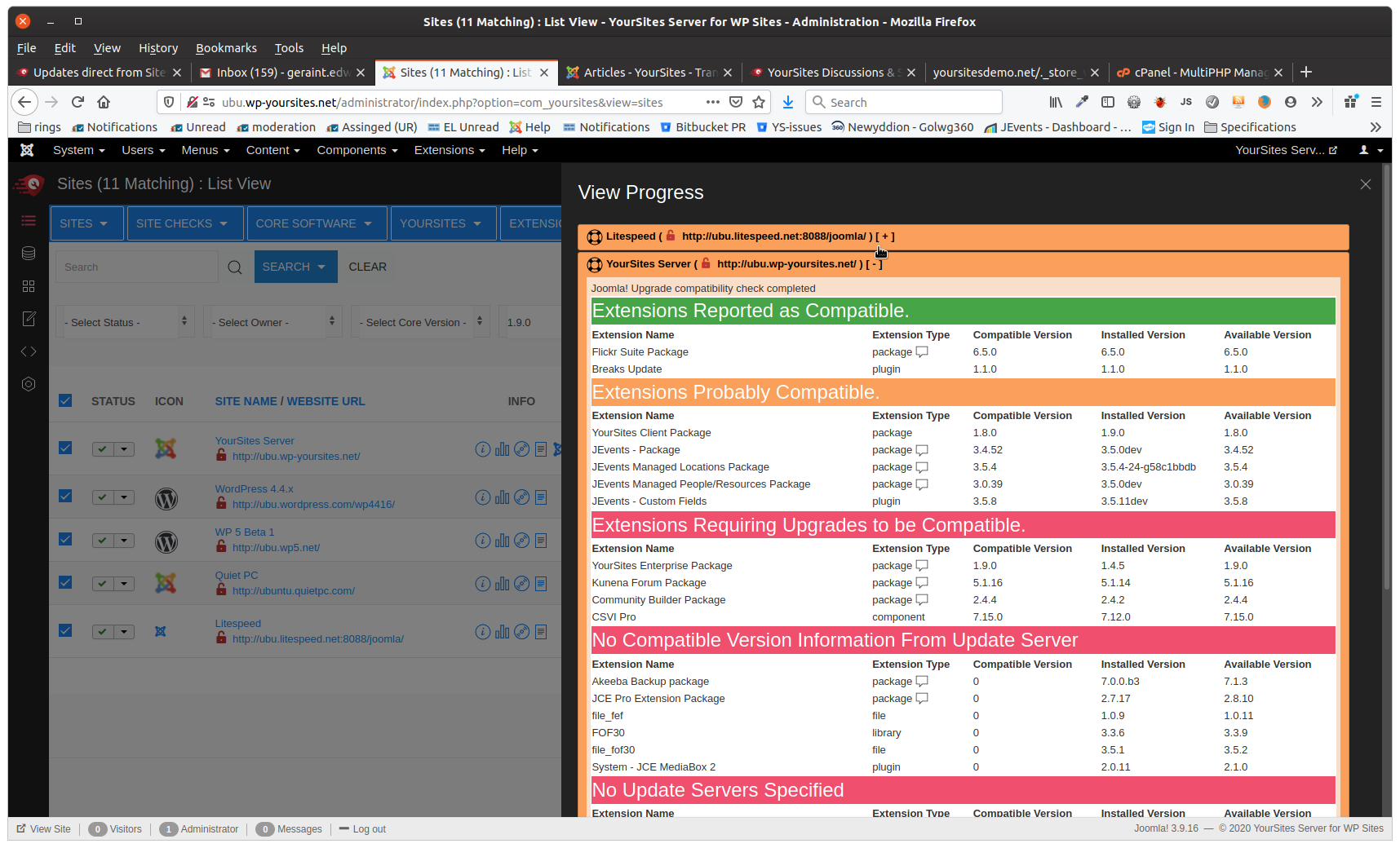
Task: Open Firefox downloads arrow icon
Action: pyautogui.click(x=788, y=102)
